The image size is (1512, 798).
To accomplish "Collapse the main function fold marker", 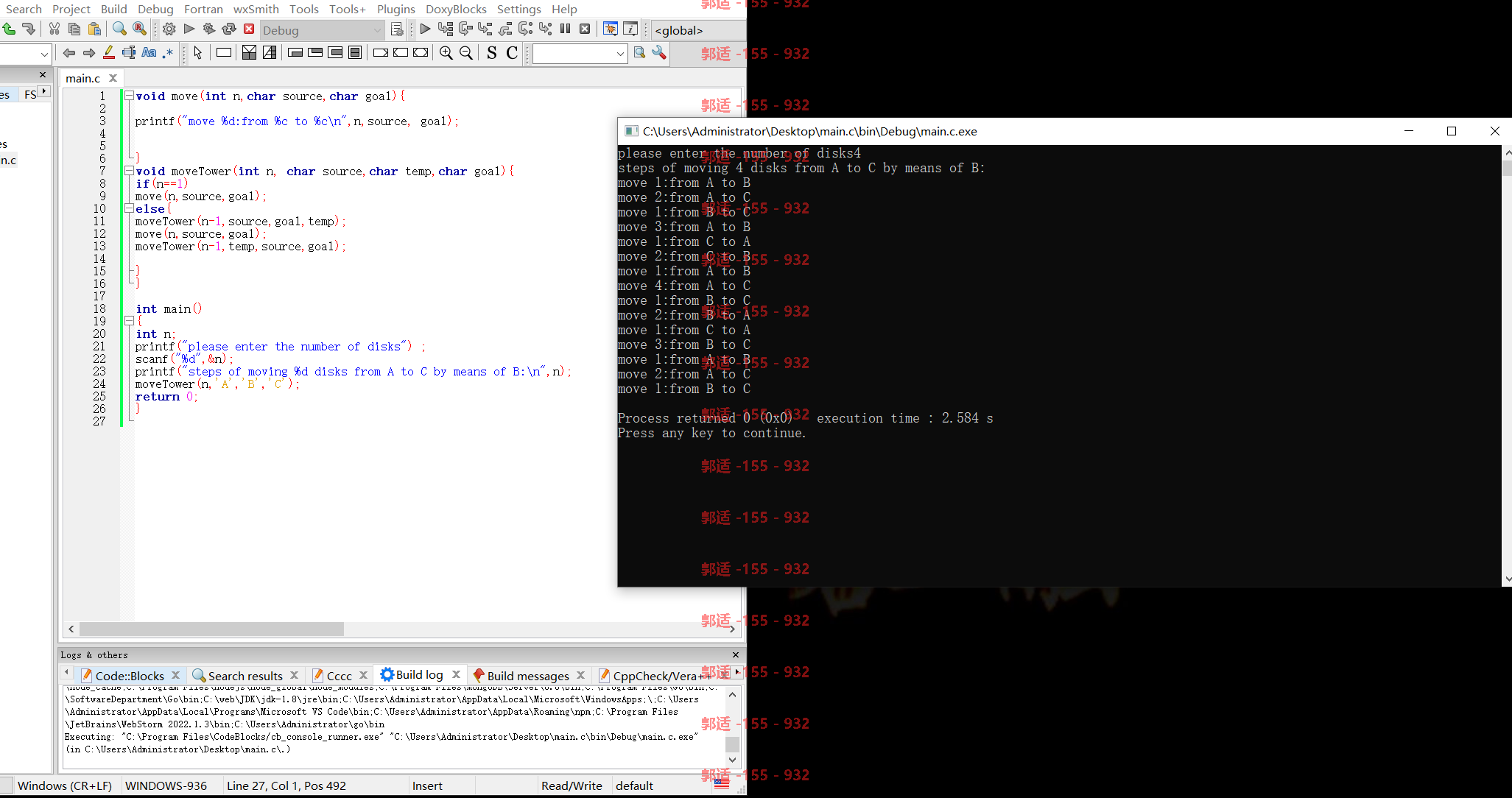I will point(129,321).
